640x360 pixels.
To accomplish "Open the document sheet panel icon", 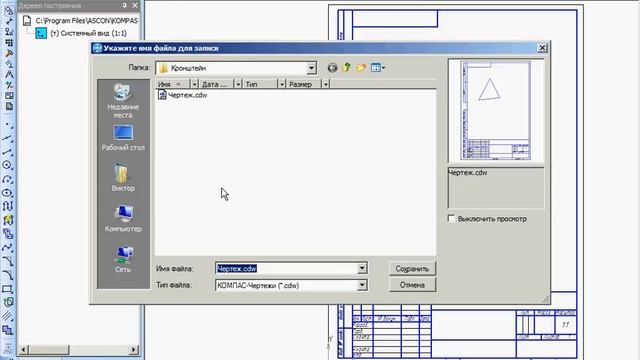I will point(8,106).
